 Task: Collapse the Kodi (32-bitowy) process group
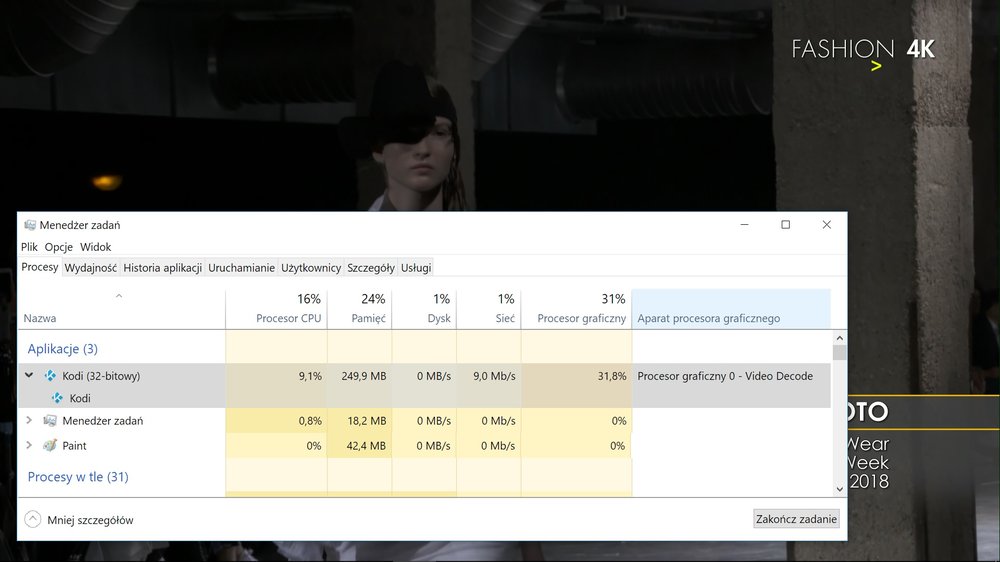29,376
